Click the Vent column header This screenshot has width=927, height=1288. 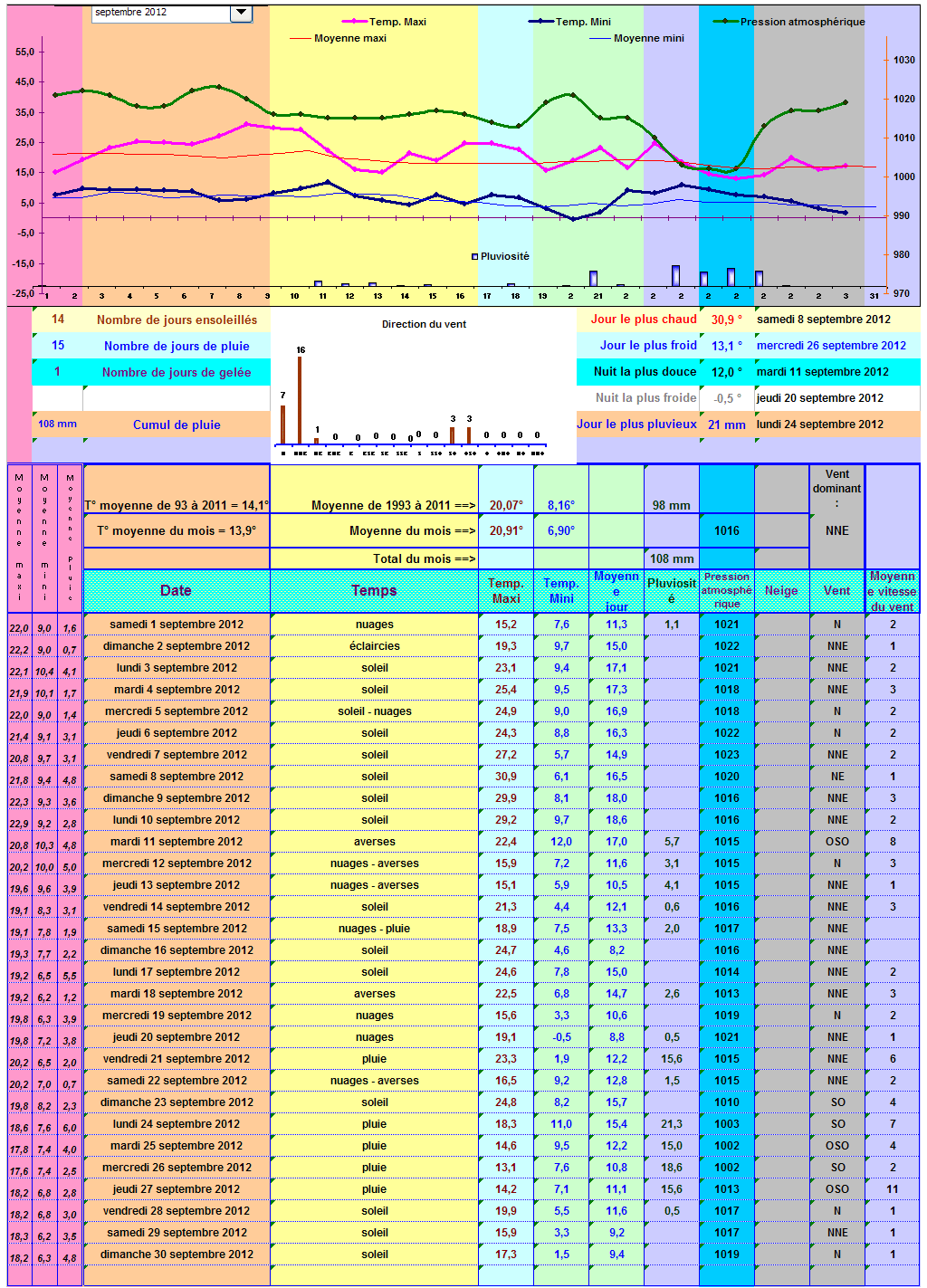(837, 590)
